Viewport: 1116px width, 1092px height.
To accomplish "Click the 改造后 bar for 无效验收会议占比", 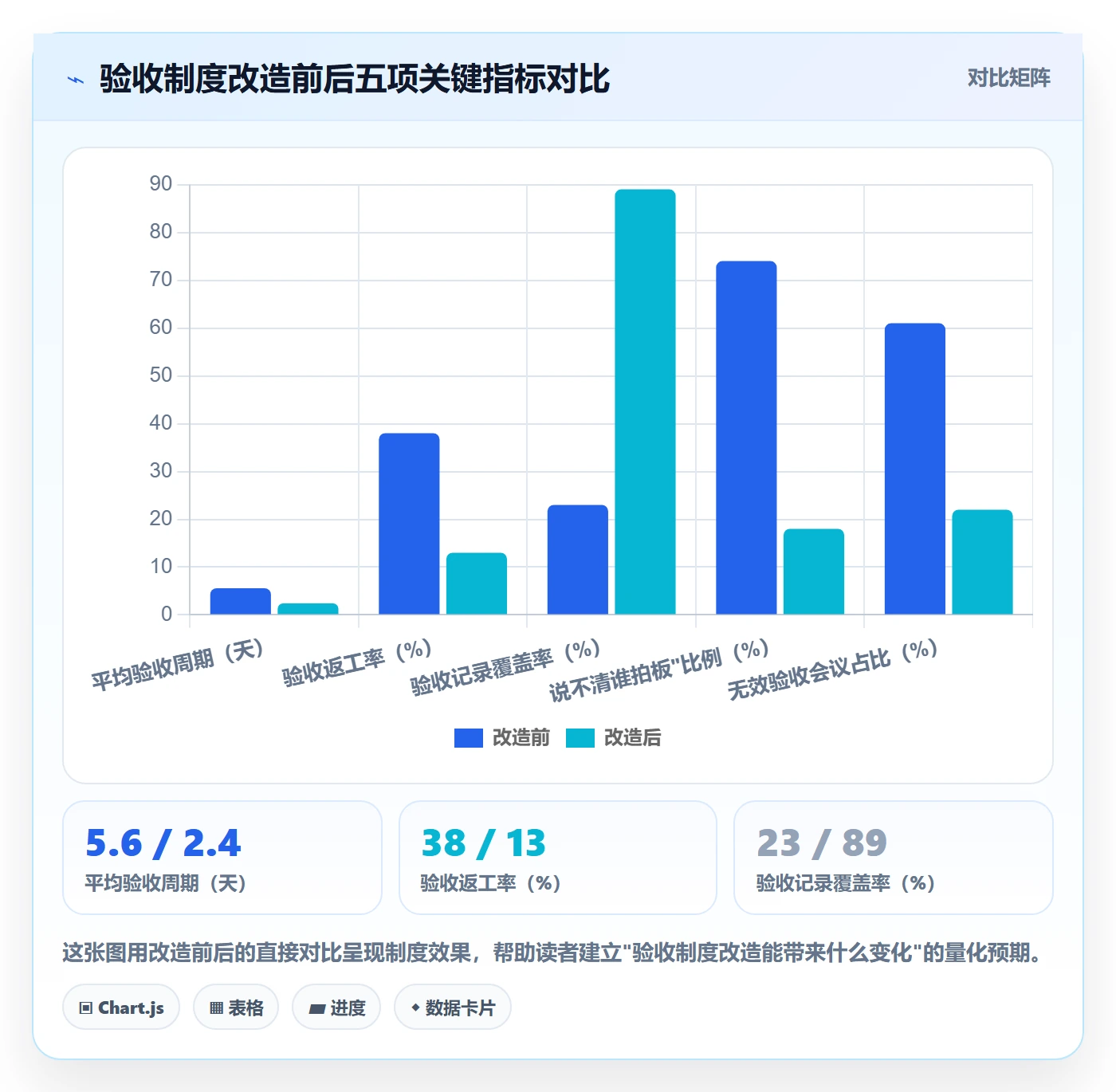I will (982, 562).
